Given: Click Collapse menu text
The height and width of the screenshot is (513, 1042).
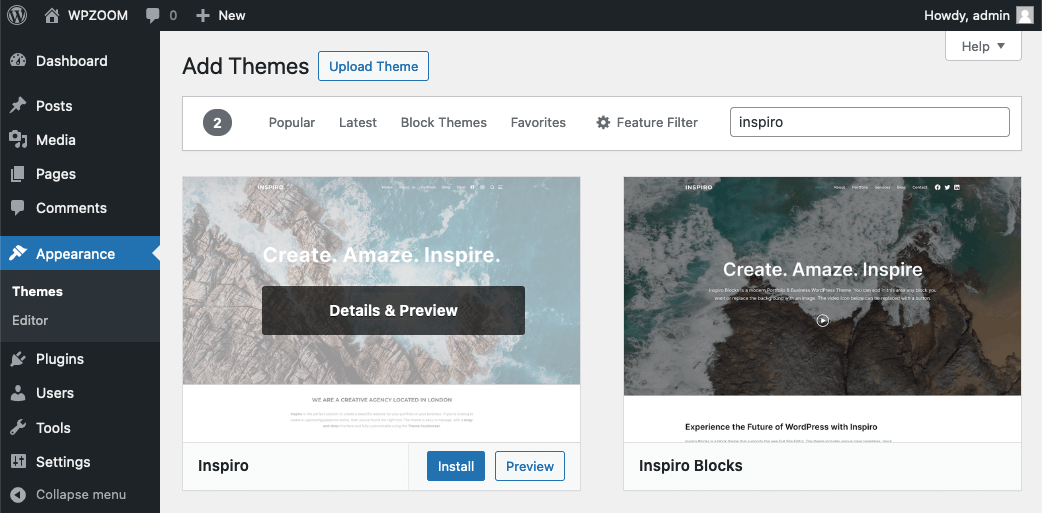Looking at the screenshot, I should click(81, 494).
